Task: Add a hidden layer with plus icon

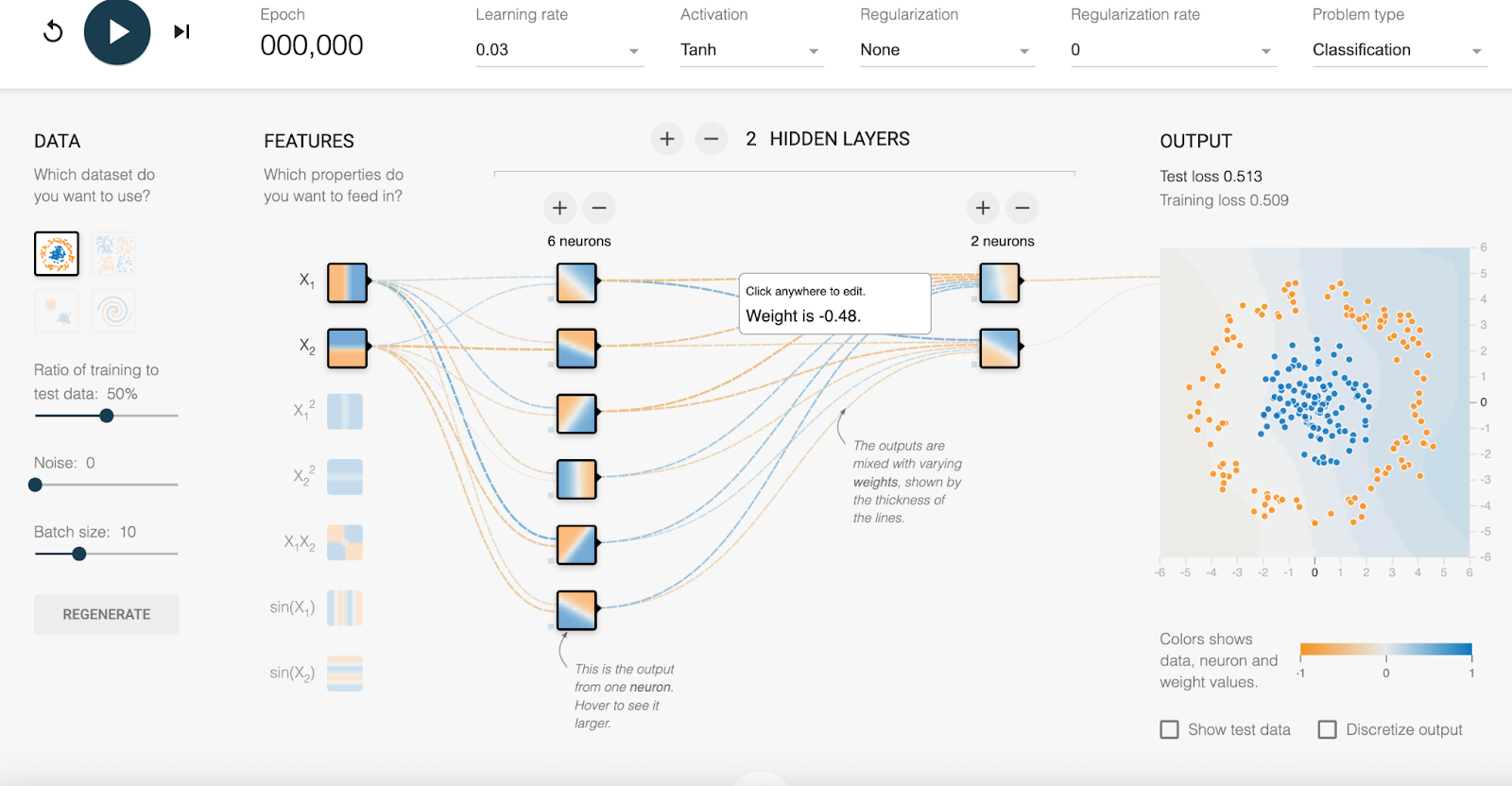Action: pos(666,139)
